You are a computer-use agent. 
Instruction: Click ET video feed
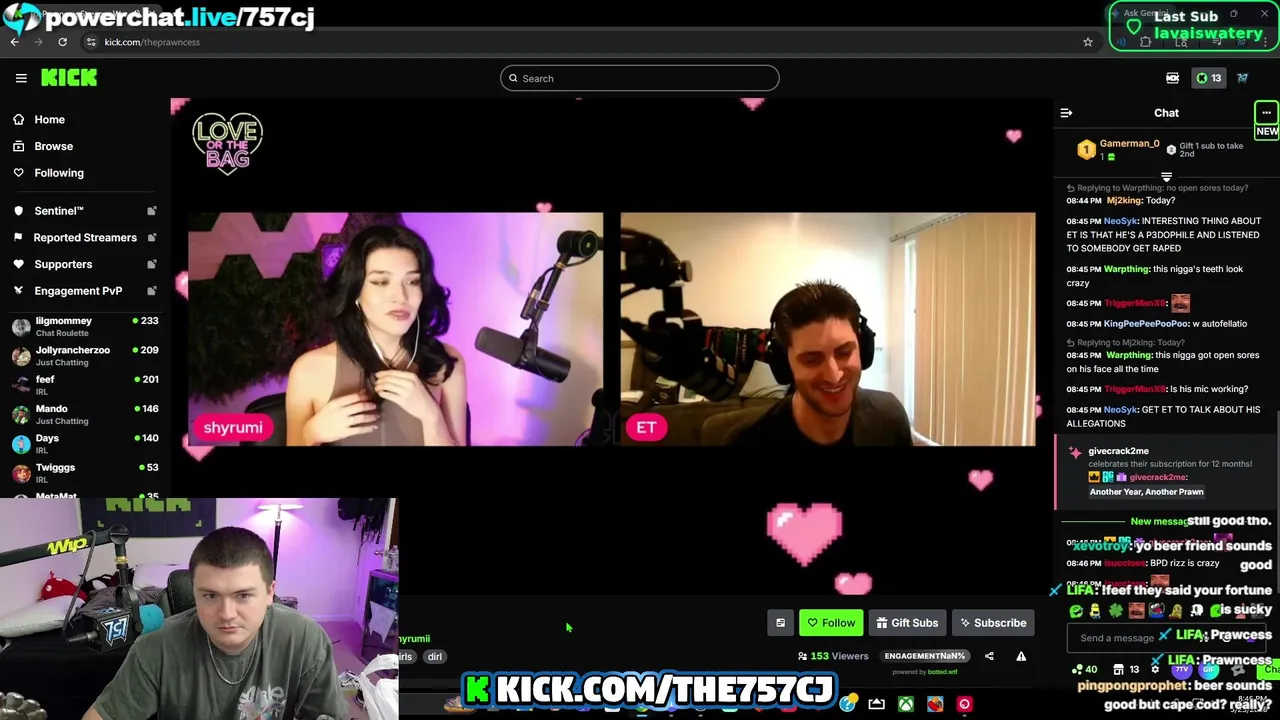[x=828, y=329]
